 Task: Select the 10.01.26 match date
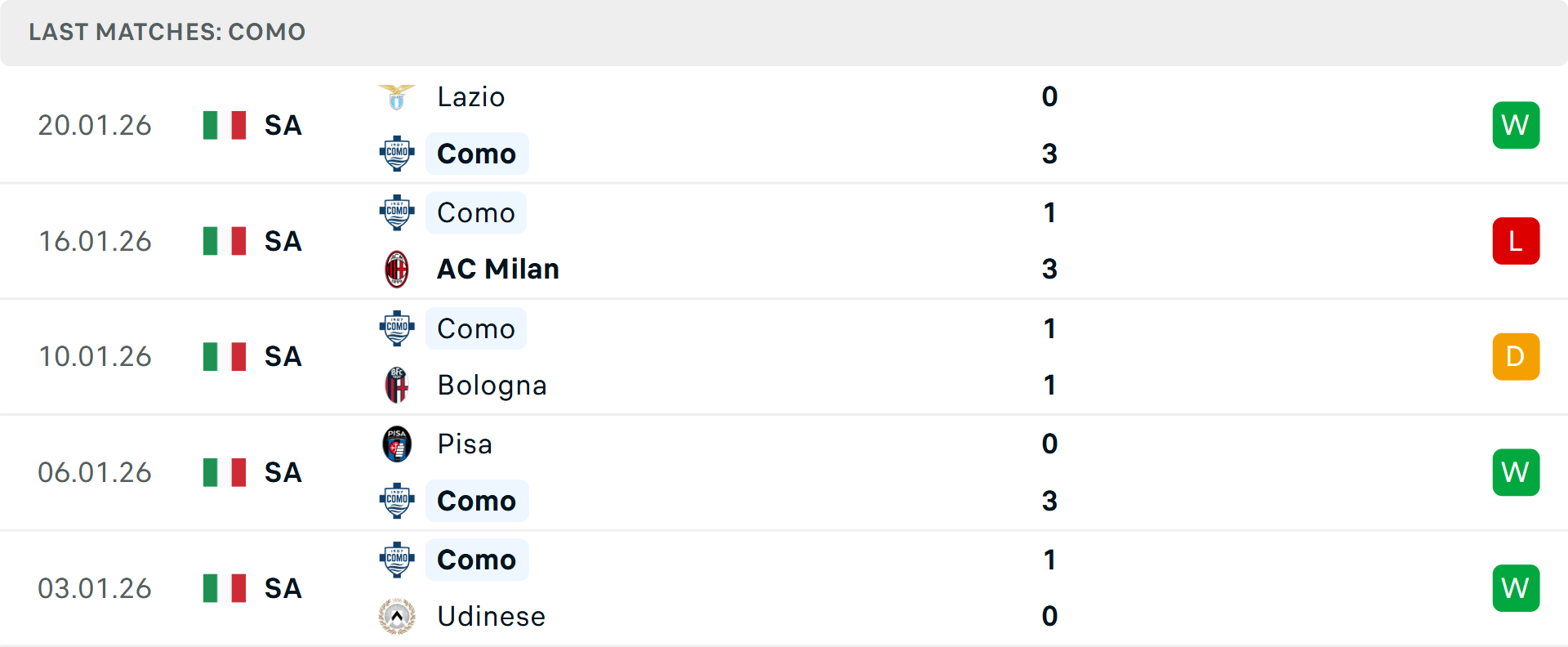[x=95, y=357]
